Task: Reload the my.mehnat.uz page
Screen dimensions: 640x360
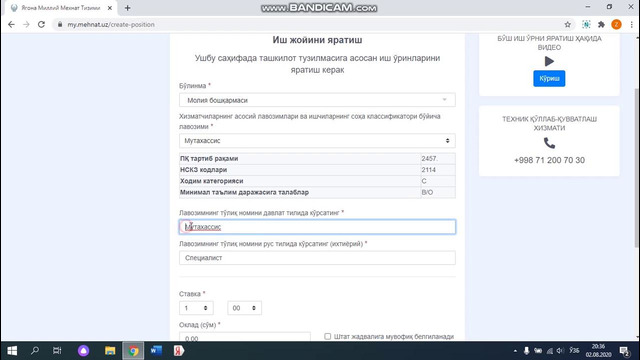Action: [41, 24]
